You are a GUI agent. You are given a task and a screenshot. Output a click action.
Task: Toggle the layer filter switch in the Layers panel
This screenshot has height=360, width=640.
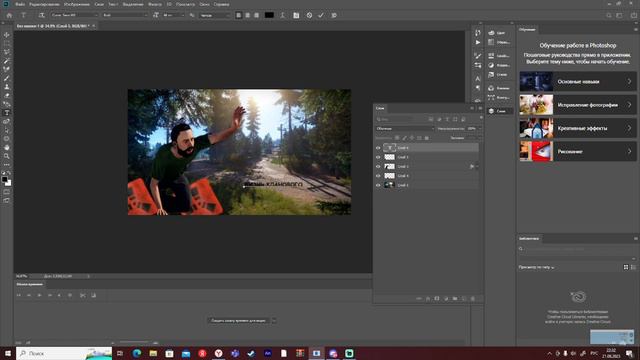tap(481, 118)
